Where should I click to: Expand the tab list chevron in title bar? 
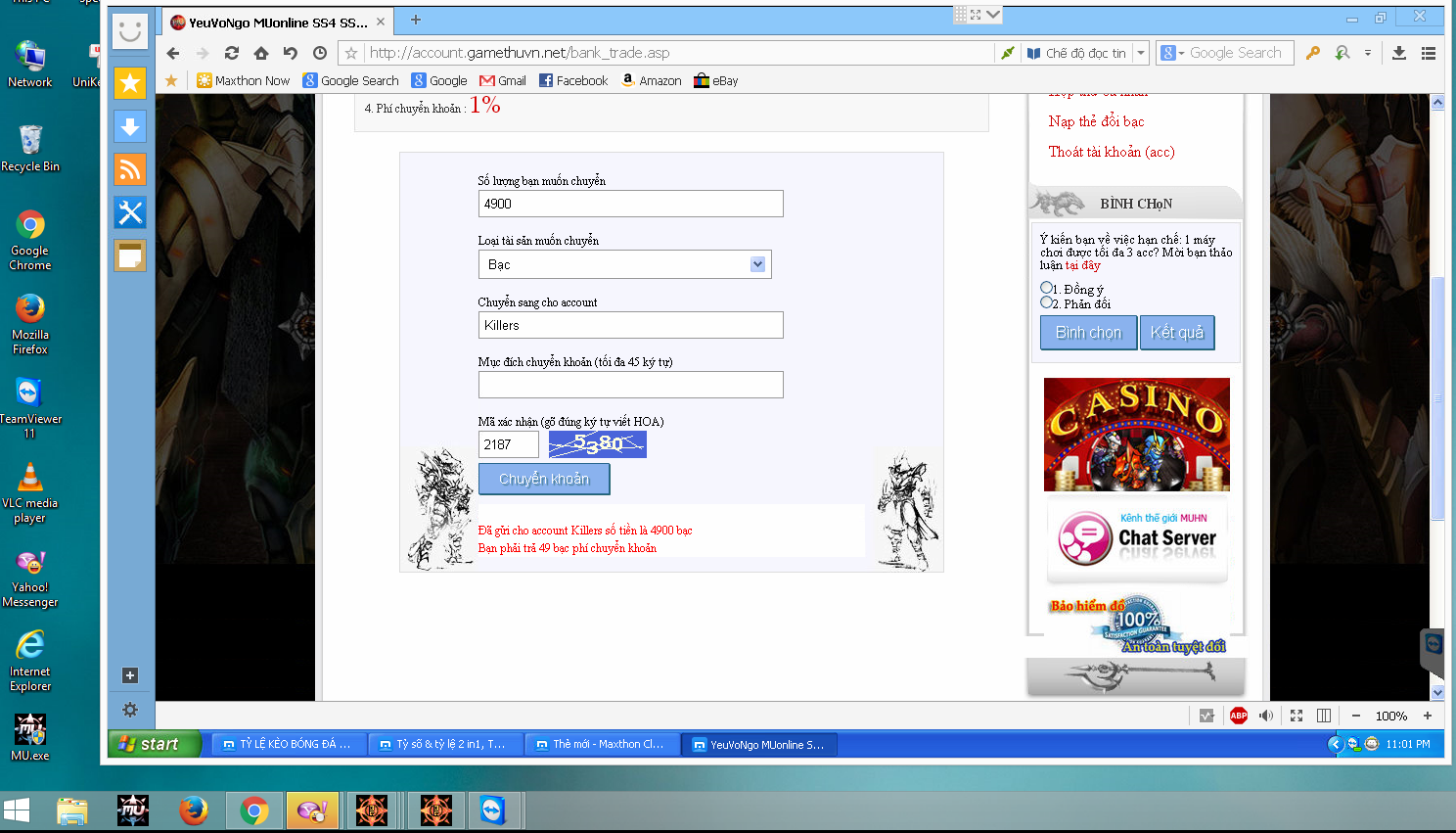(x=993, y=15)
